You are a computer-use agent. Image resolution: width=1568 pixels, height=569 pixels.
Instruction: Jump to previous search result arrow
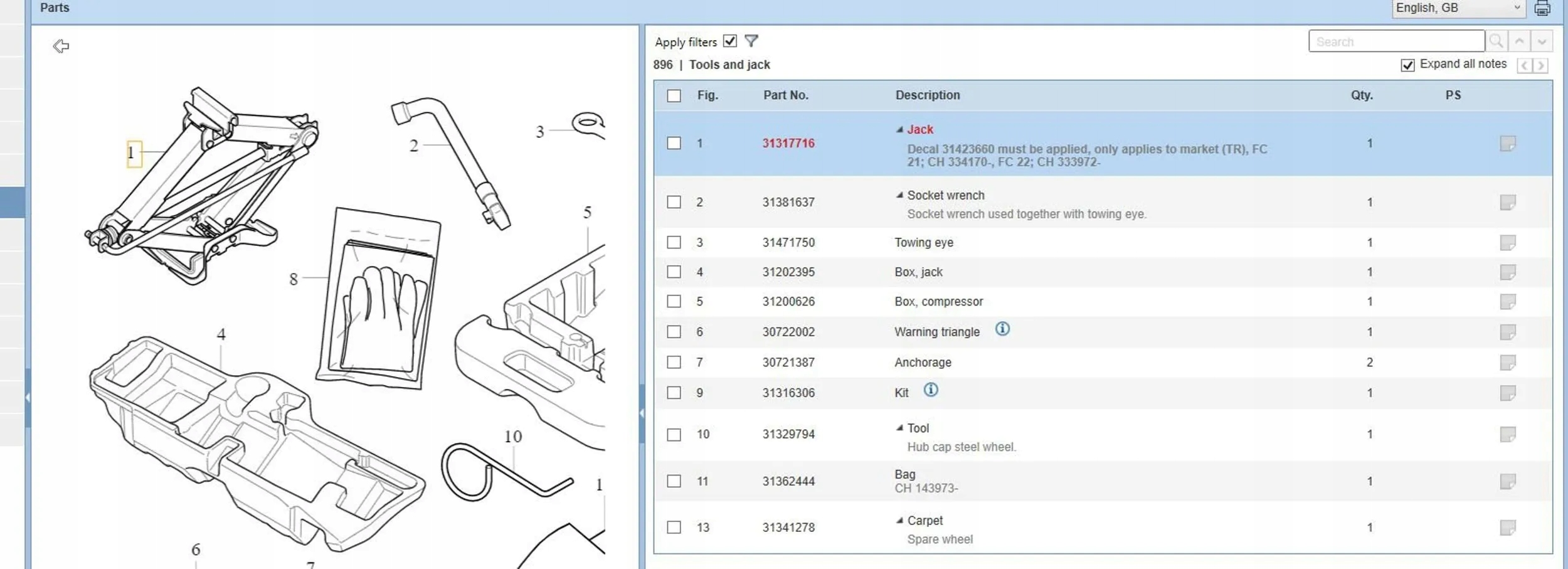point(1519,41)
